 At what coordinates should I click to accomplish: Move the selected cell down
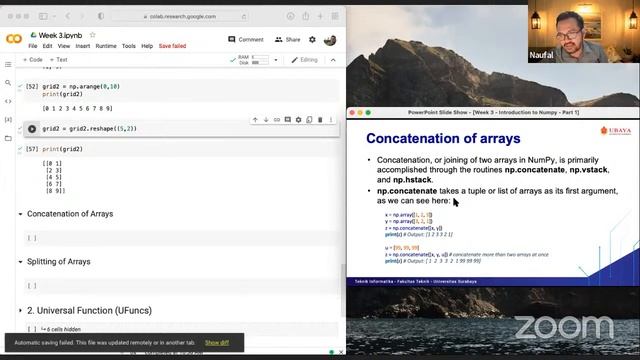(x=266, y=120)
